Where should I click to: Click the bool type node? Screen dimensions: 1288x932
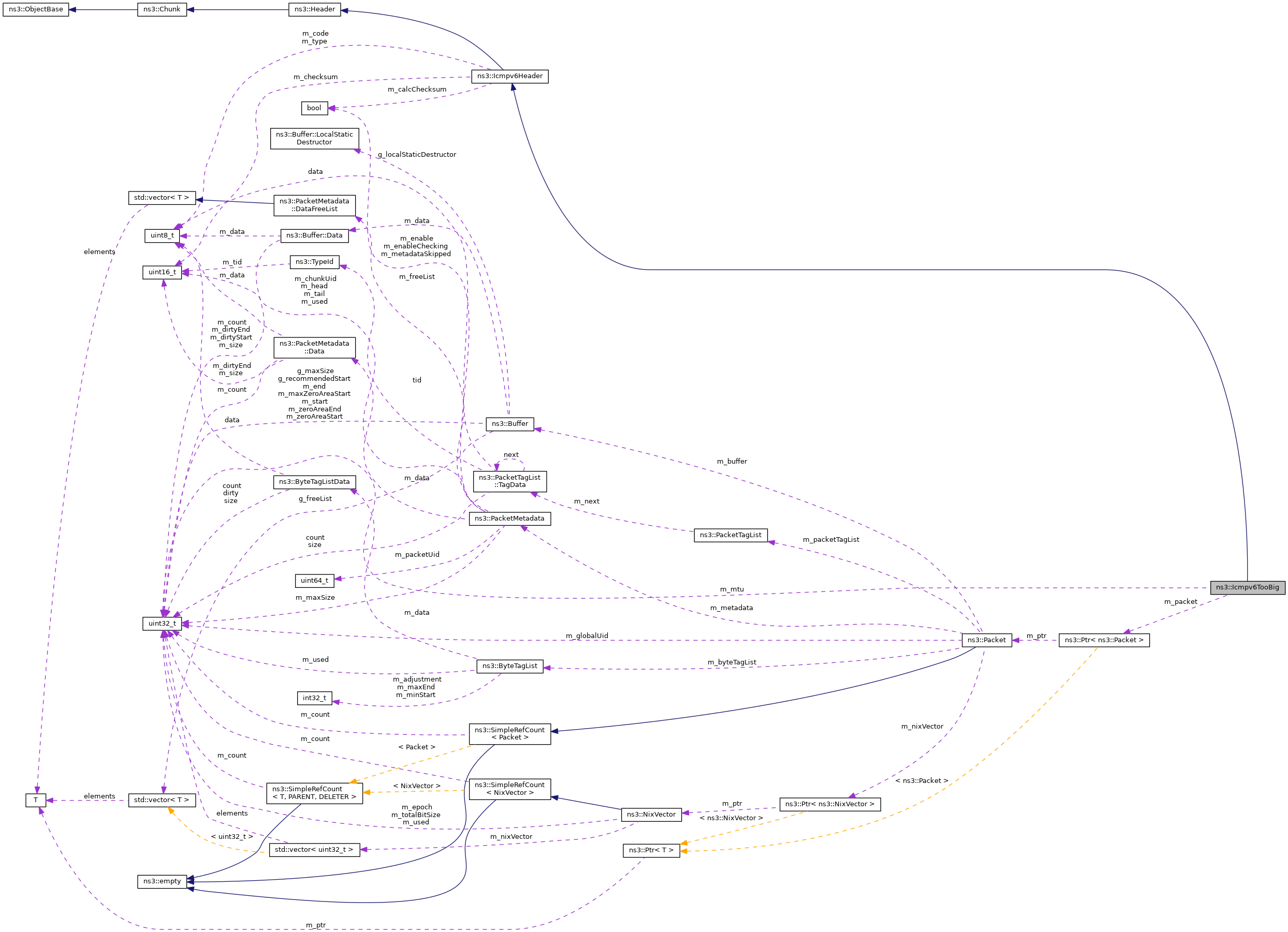tap(314, 108)
